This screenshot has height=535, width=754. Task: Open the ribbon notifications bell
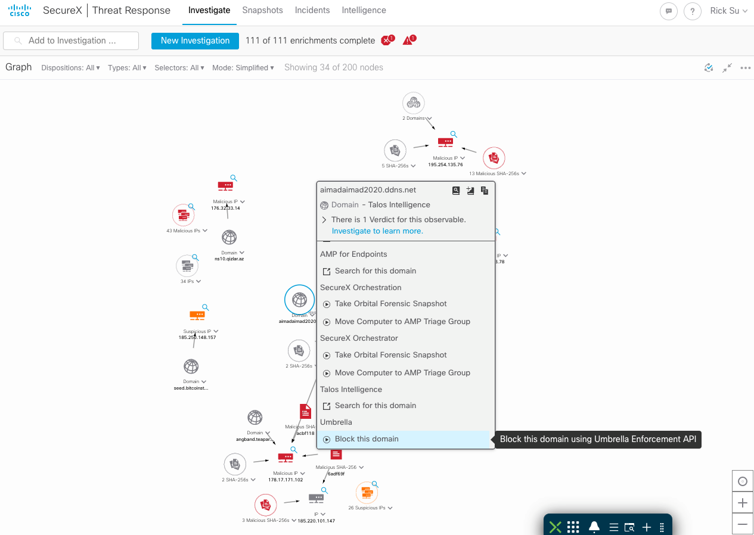click(x=594, y=527)
